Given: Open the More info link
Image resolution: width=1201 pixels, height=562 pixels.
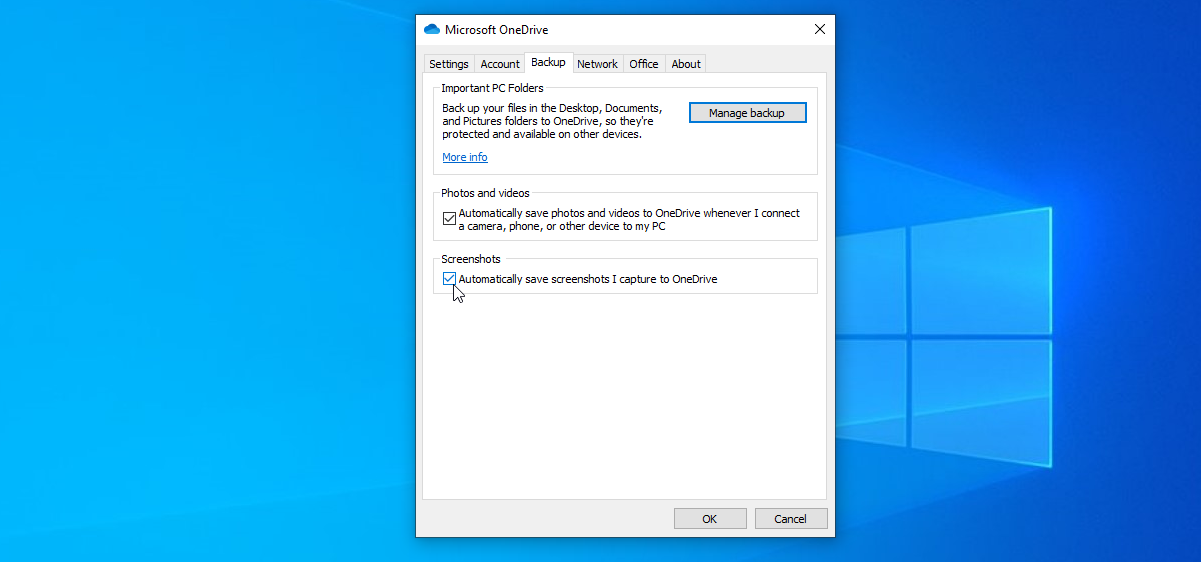Looking at the screenshot, I should coord(465,157).
